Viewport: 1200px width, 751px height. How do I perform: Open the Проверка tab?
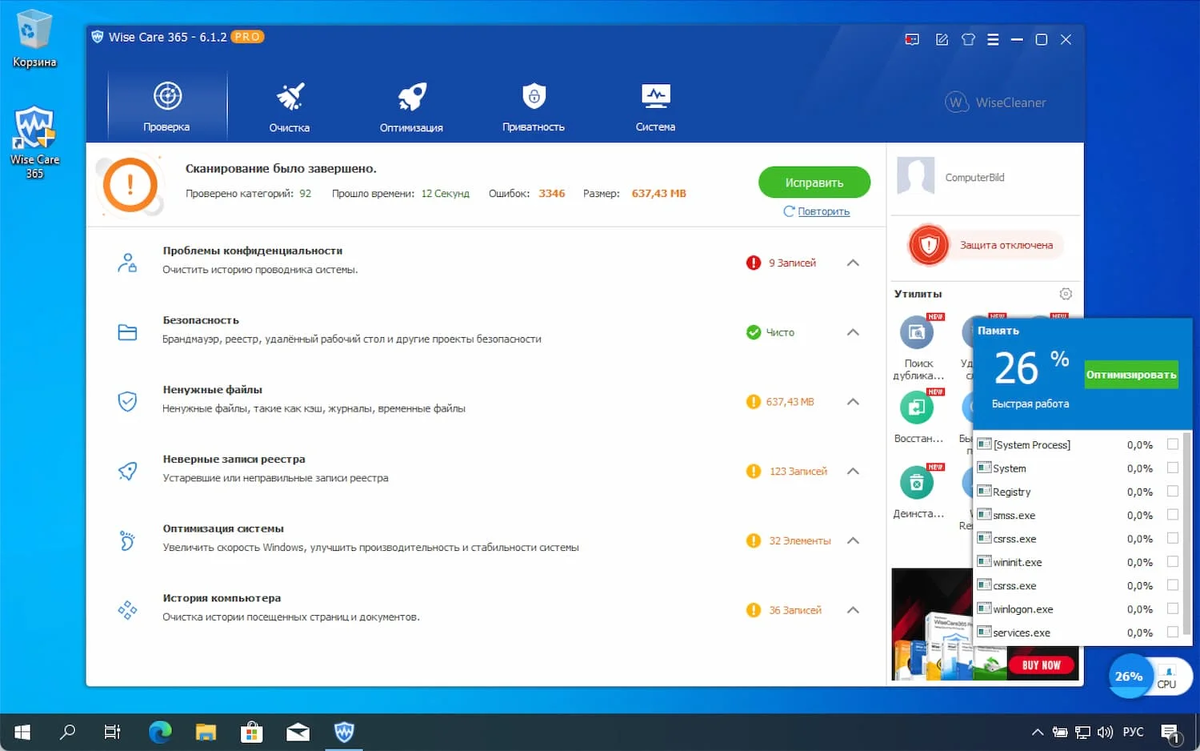tap(167, 107)
